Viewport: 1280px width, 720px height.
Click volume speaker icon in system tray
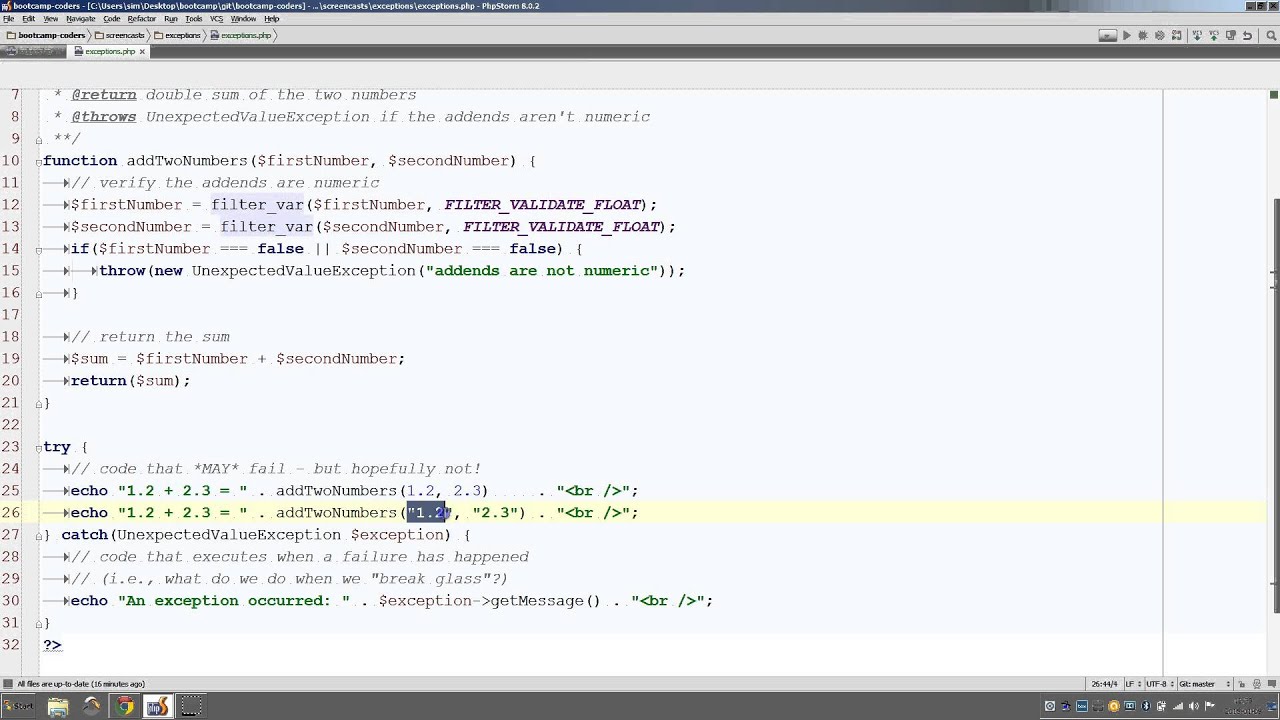pos(1194,706)
